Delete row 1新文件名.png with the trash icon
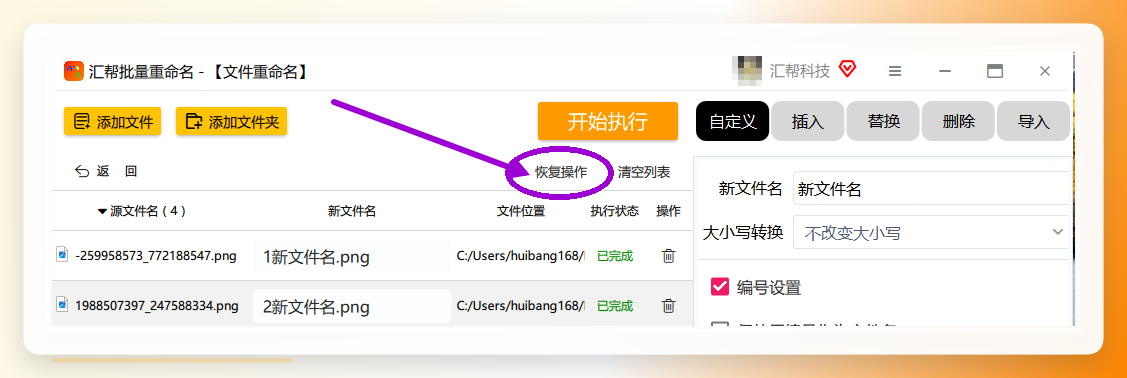The image size is (1127, 378). click(x=668, y=256)
